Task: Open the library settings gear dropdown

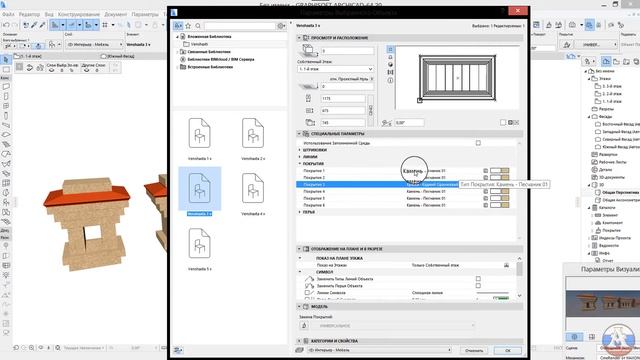Action: click(281, 26)
